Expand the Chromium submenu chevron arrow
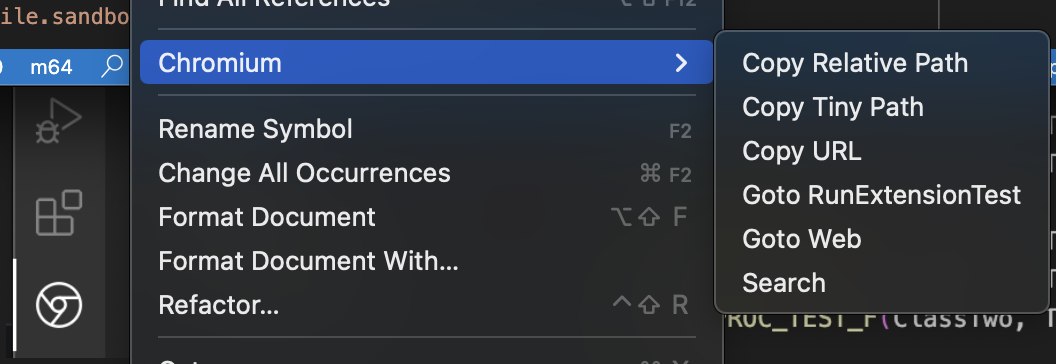 (x=682, y=63)
